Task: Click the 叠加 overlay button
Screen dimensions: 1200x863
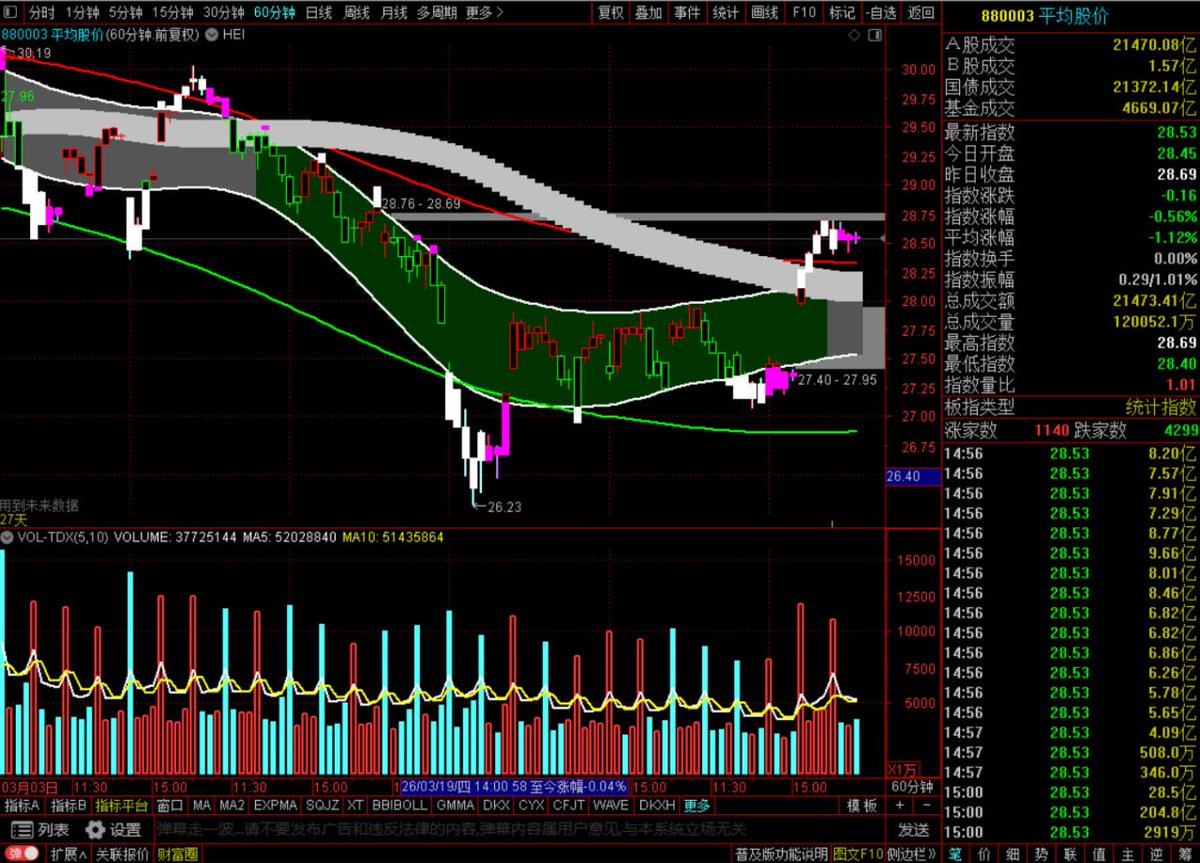Action: click(x=649, y=13)
